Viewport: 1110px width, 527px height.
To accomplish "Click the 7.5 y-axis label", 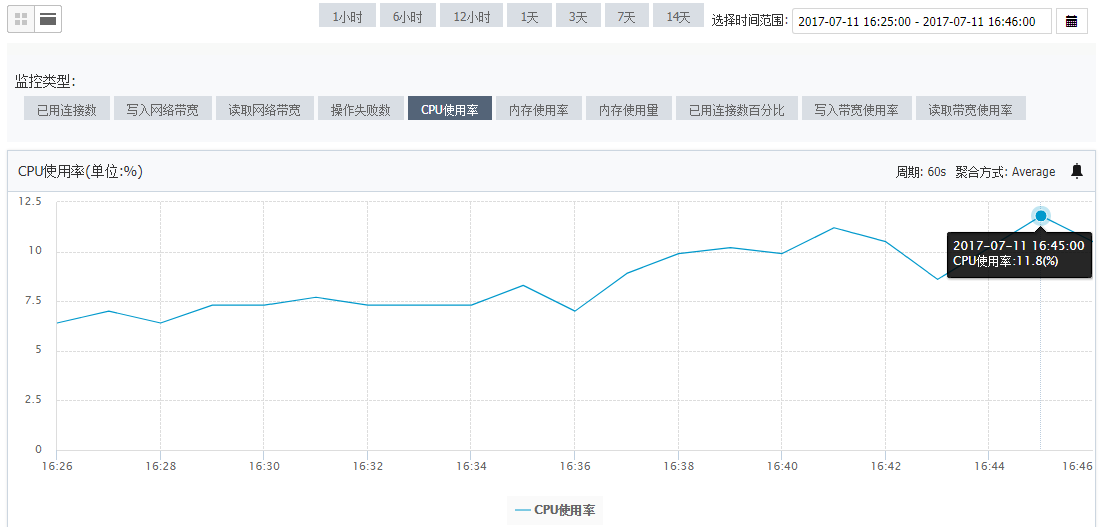I will [33, 300].
